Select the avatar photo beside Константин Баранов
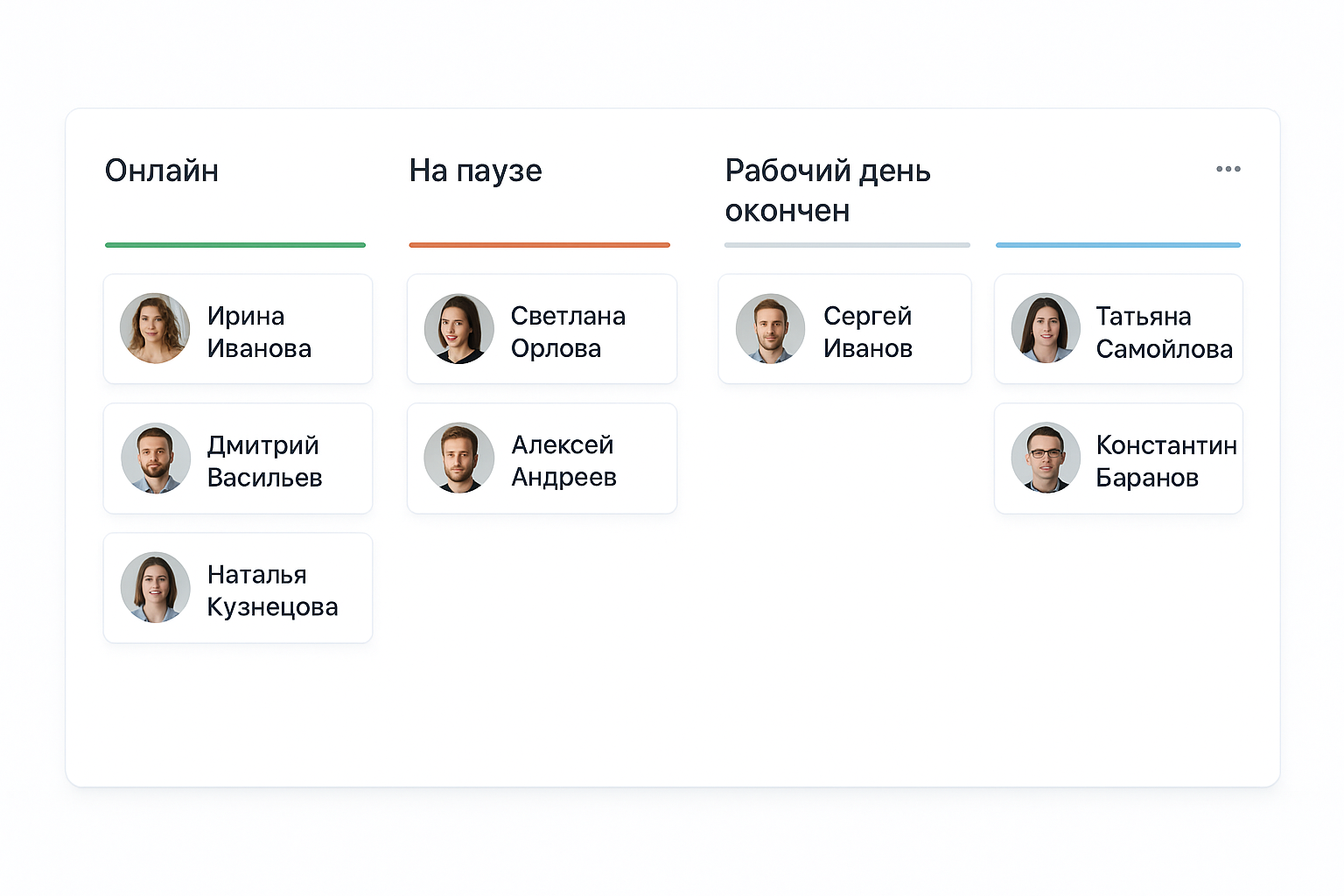 (x=1046, y=458)
